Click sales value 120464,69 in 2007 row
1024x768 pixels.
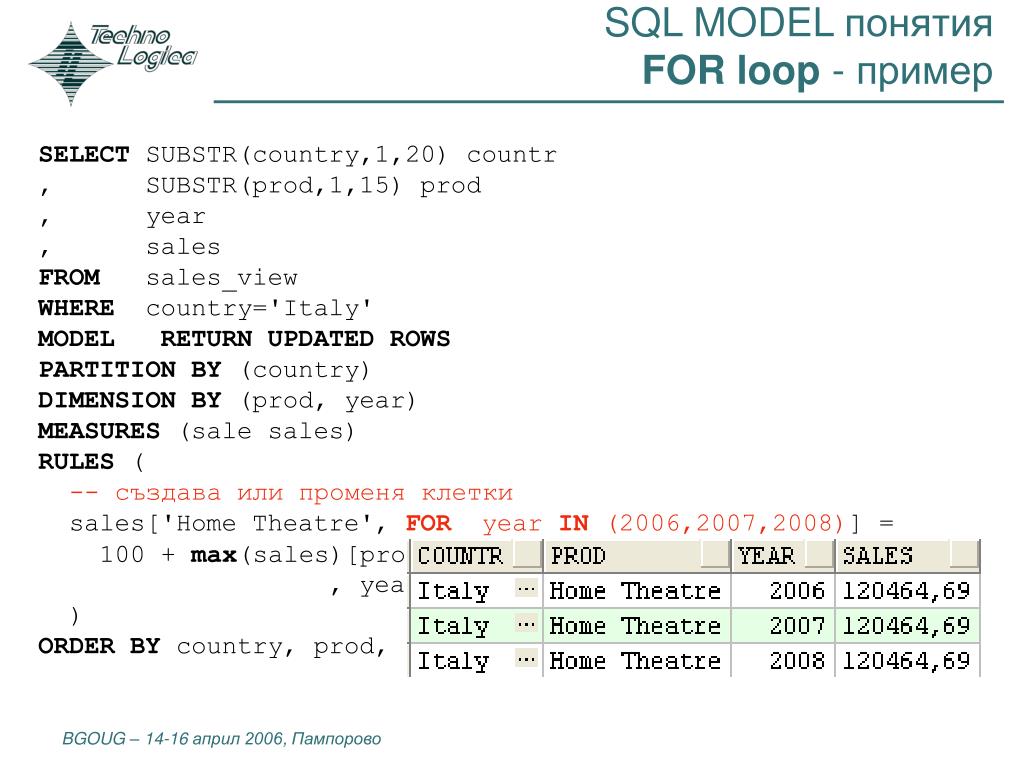[906, 626]
